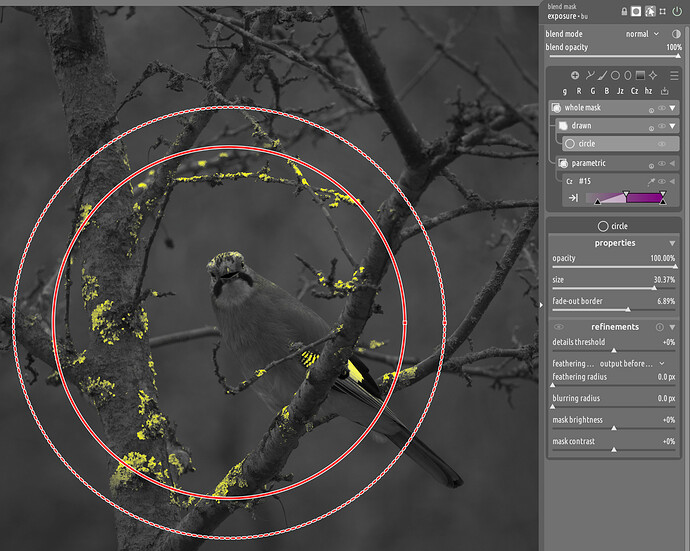Expand the parametric mask group

click(672, 163)
